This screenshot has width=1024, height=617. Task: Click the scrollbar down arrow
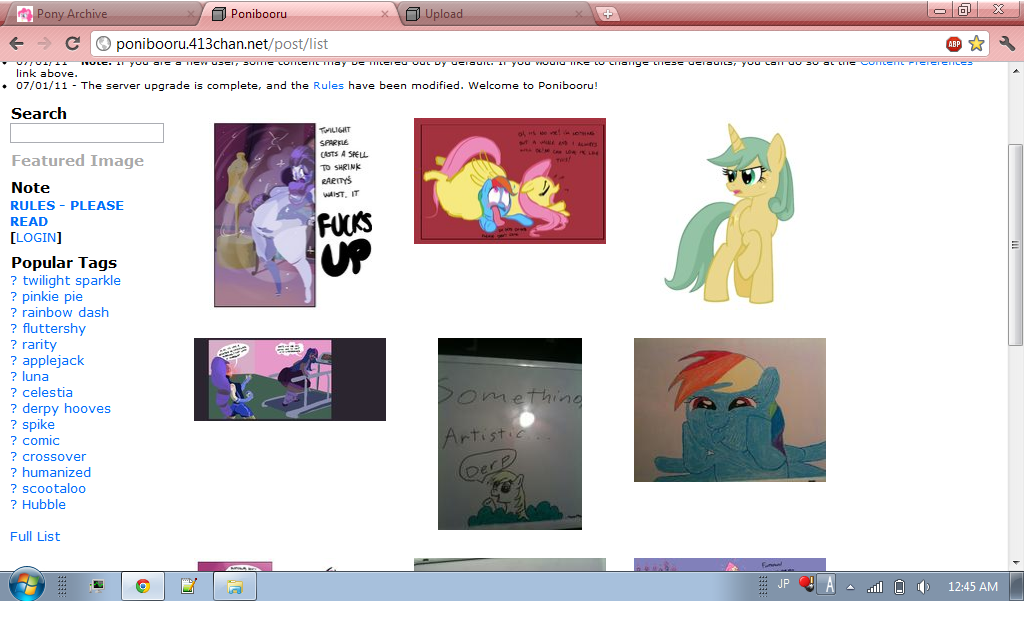pos(1015,563)
